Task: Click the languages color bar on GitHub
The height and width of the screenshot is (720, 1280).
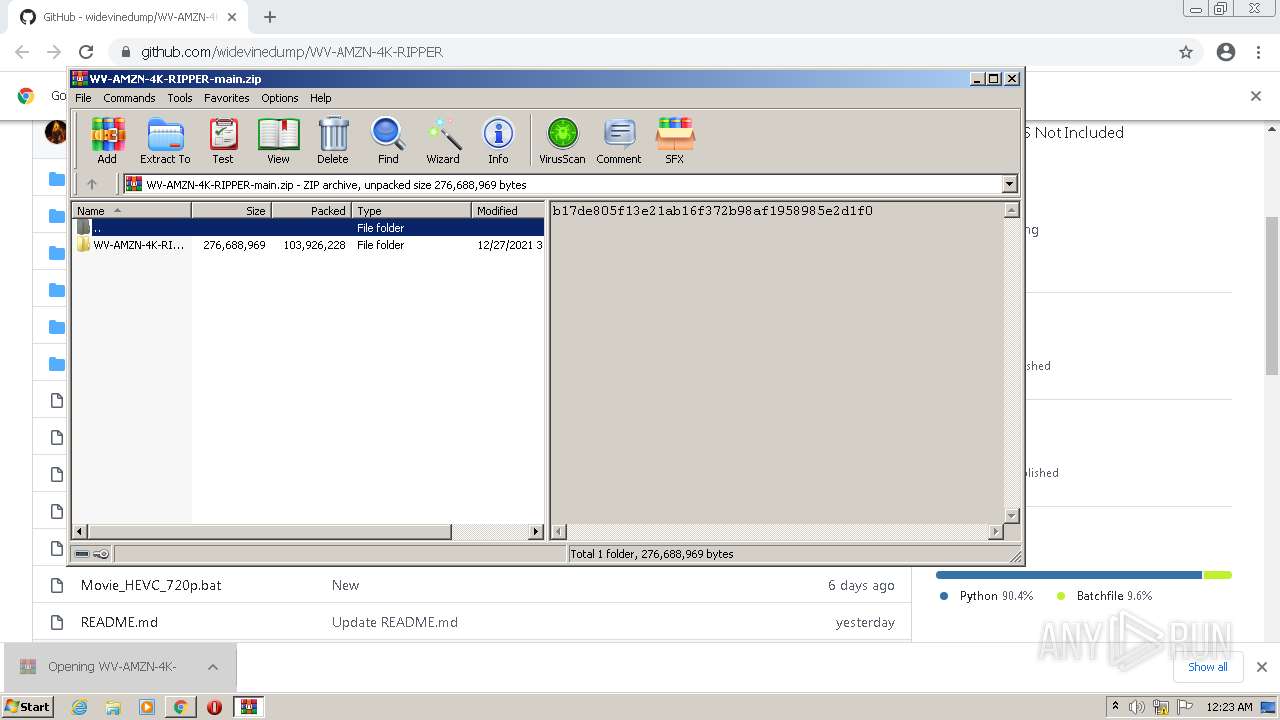Action: tap(1084, 575)
